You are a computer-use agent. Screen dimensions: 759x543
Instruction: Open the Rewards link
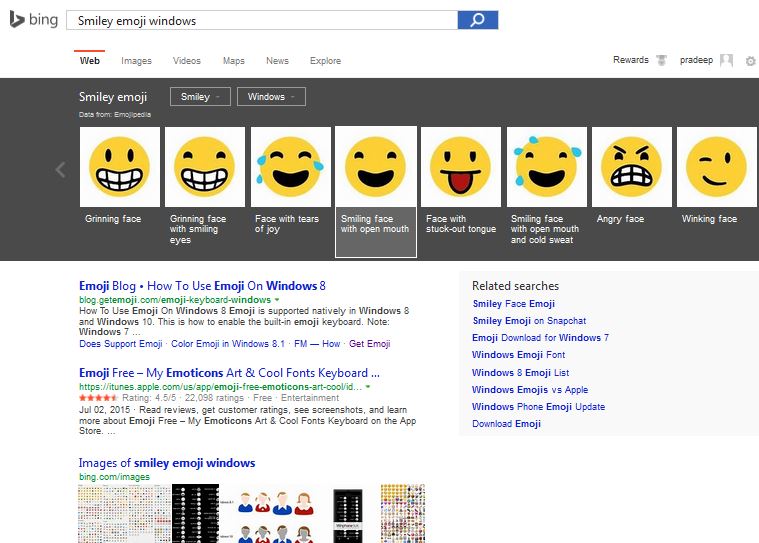point(631,60)
